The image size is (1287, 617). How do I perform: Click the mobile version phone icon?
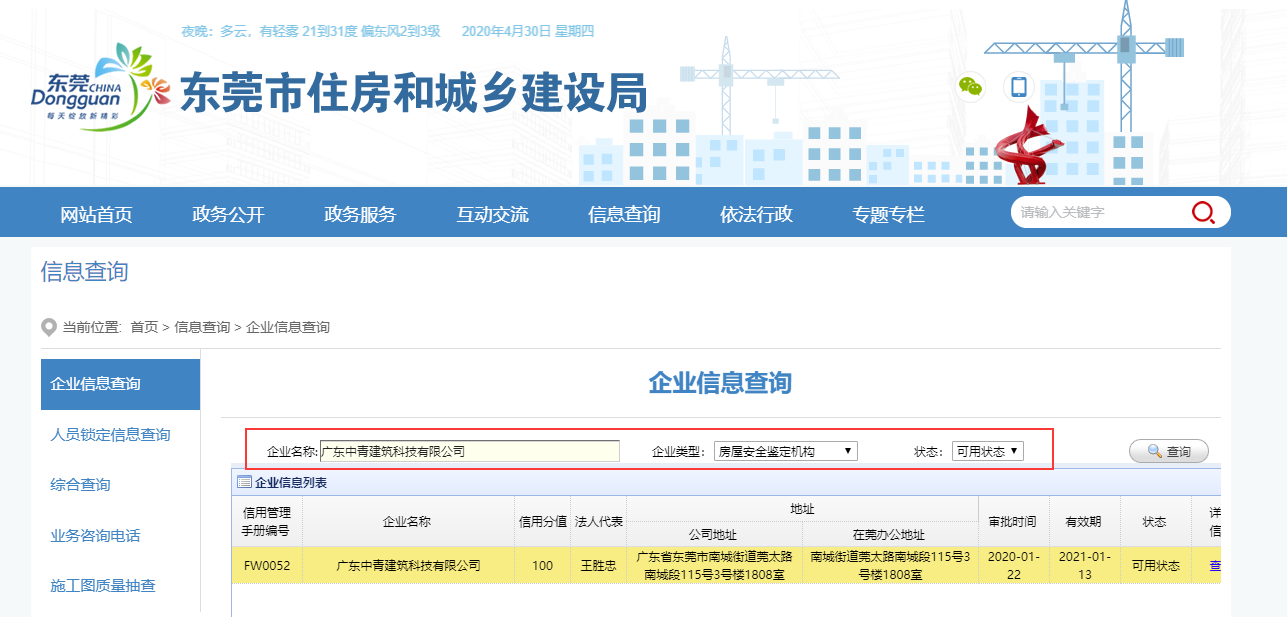pos(1018,87)
